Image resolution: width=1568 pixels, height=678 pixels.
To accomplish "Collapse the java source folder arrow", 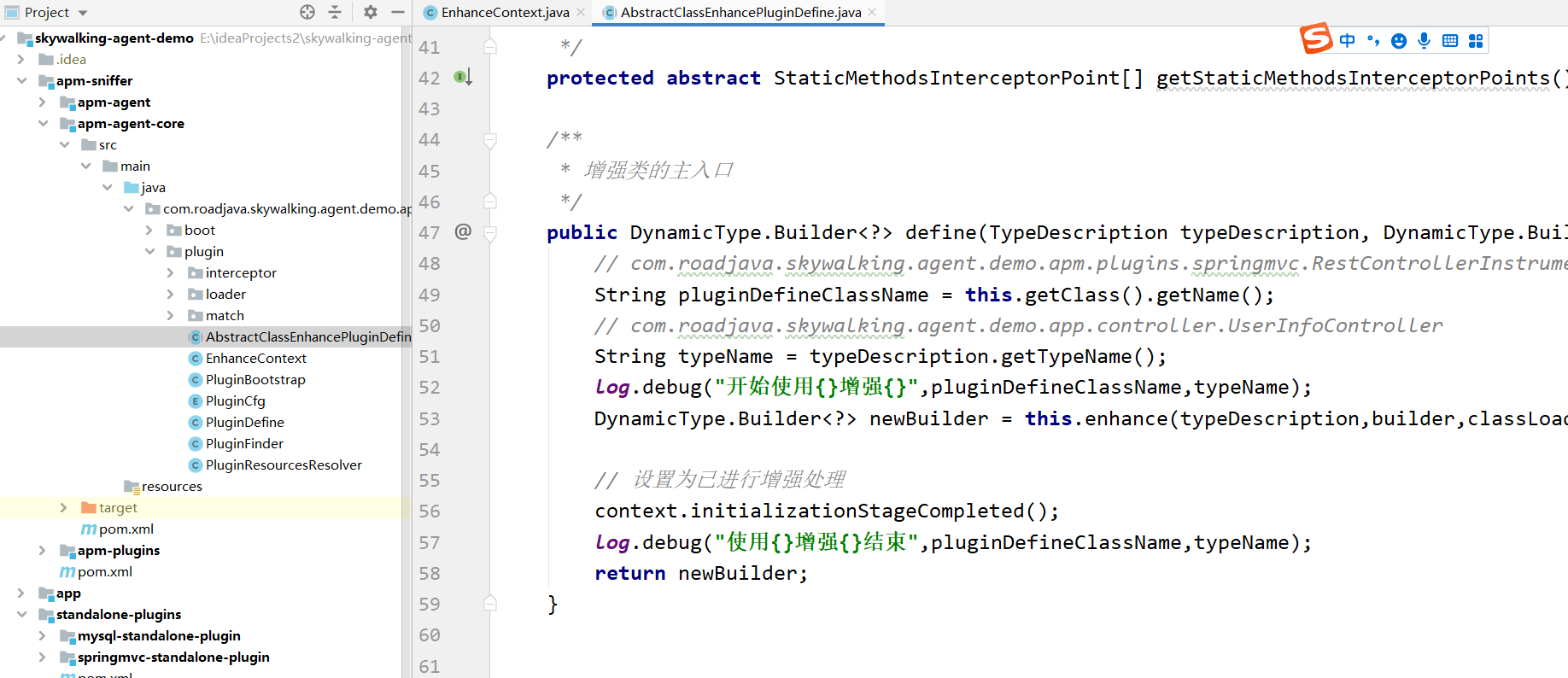I will click(106, 187).
